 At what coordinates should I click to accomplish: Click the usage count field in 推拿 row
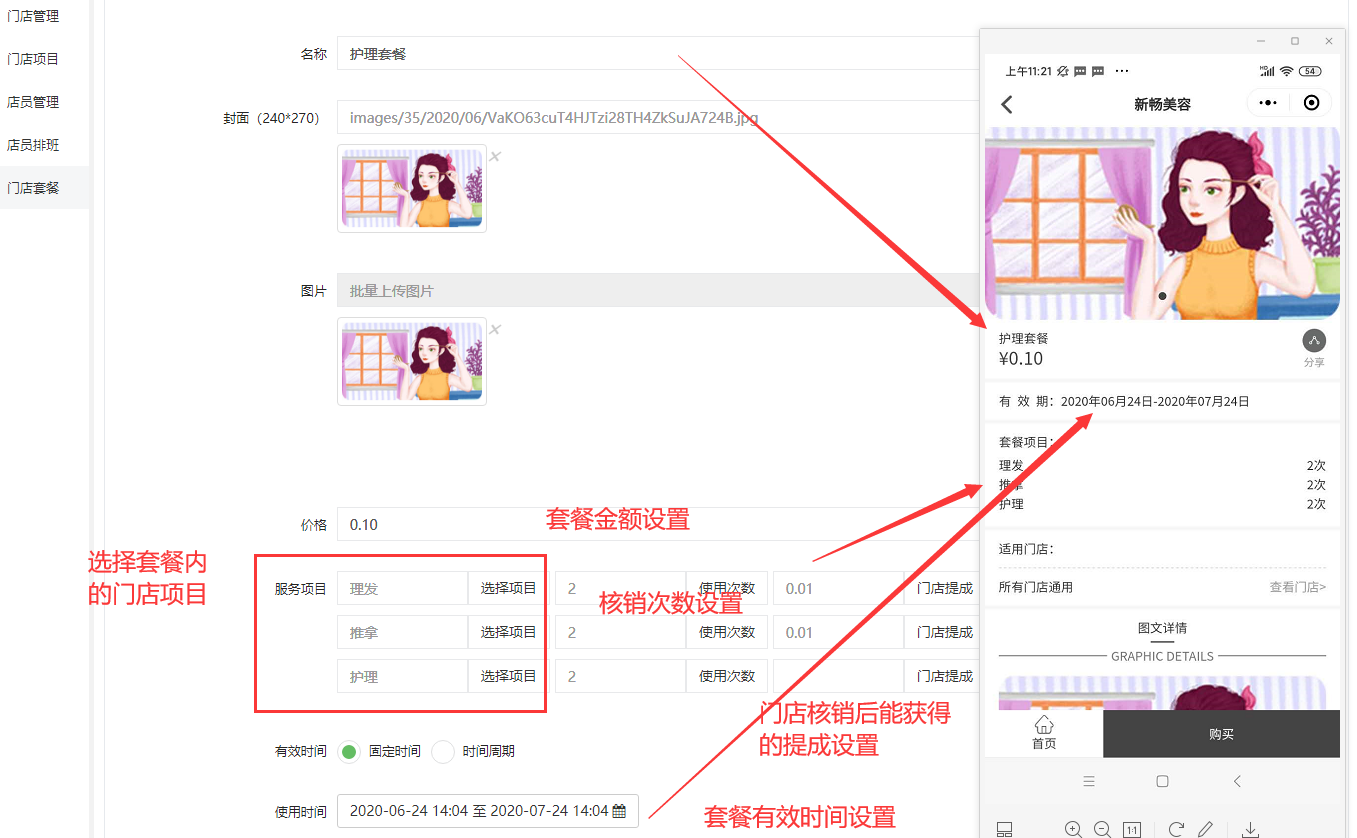[x=621, y=632]
